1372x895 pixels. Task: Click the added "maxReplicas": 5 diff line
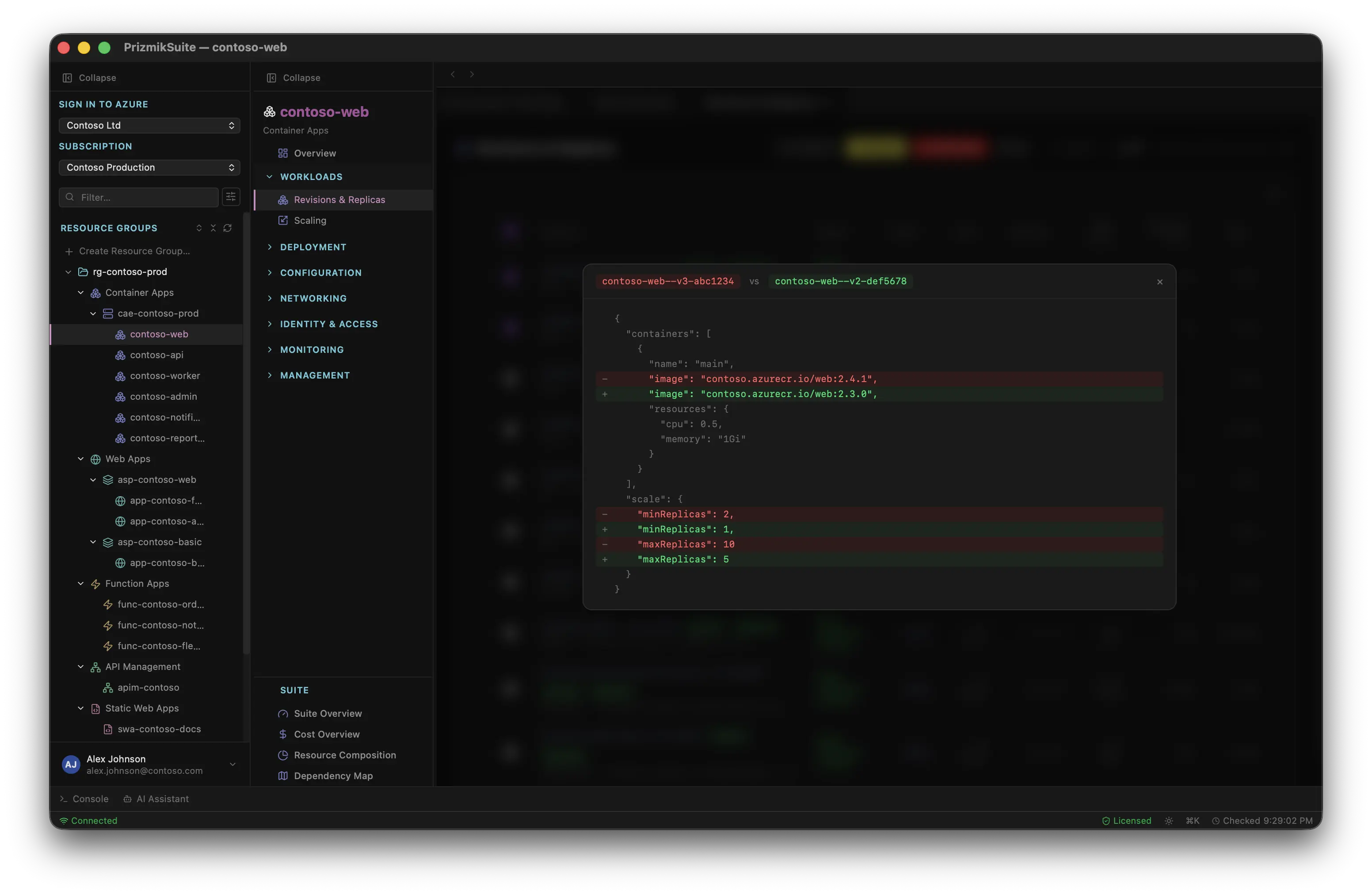(879, 559)
